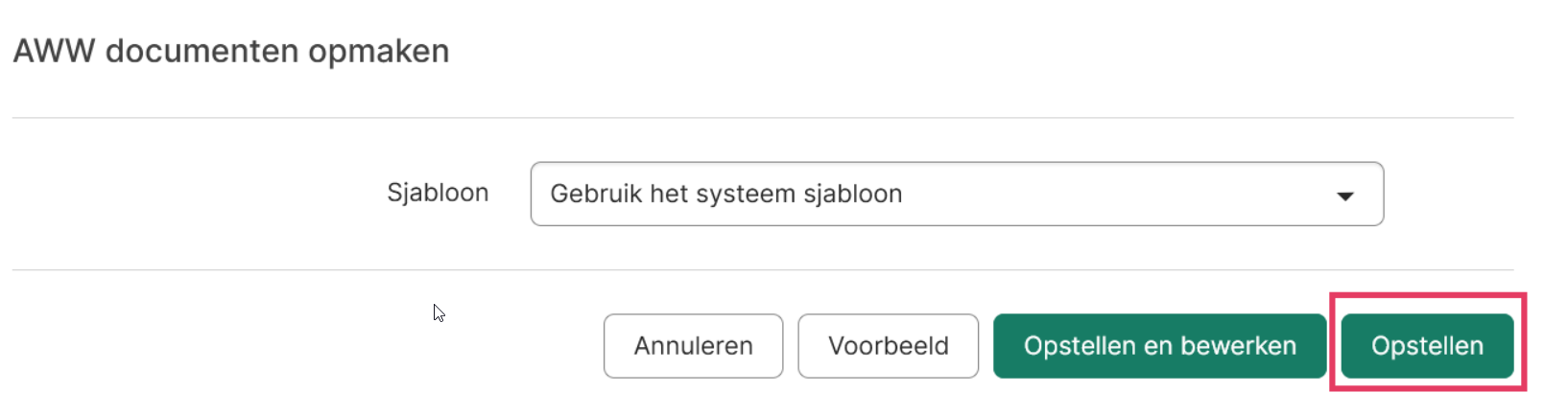Show template options with the down arrow
The height and width of the screenshot is (393, 1568).
click(x=1345, y=196)
